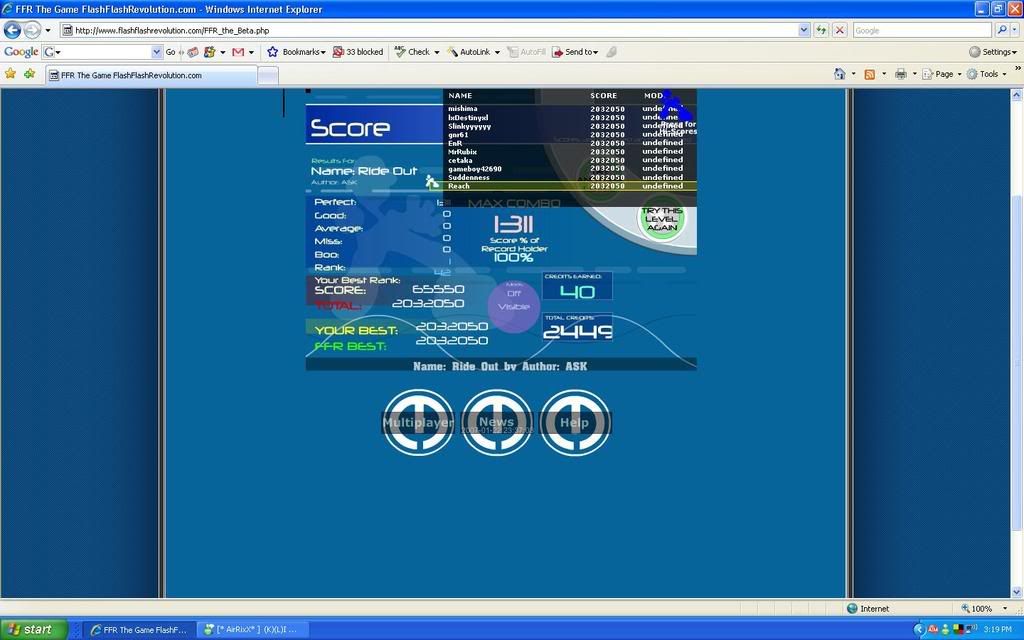The width and height of the screenshot is (1024, 640).
Task: Click the browser Back arrow button
Action: click(x=13, y=30)
